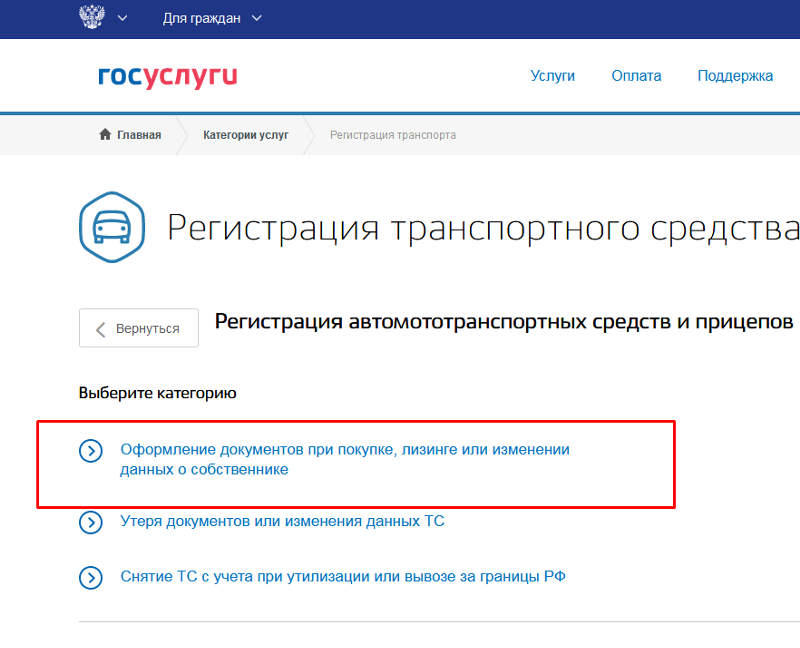The height and width of the screenshot is (648, 800).
Task: Click the 'Регистрация транспортного средства' heading
Action: pyautogui.click(x=483, y=228)
